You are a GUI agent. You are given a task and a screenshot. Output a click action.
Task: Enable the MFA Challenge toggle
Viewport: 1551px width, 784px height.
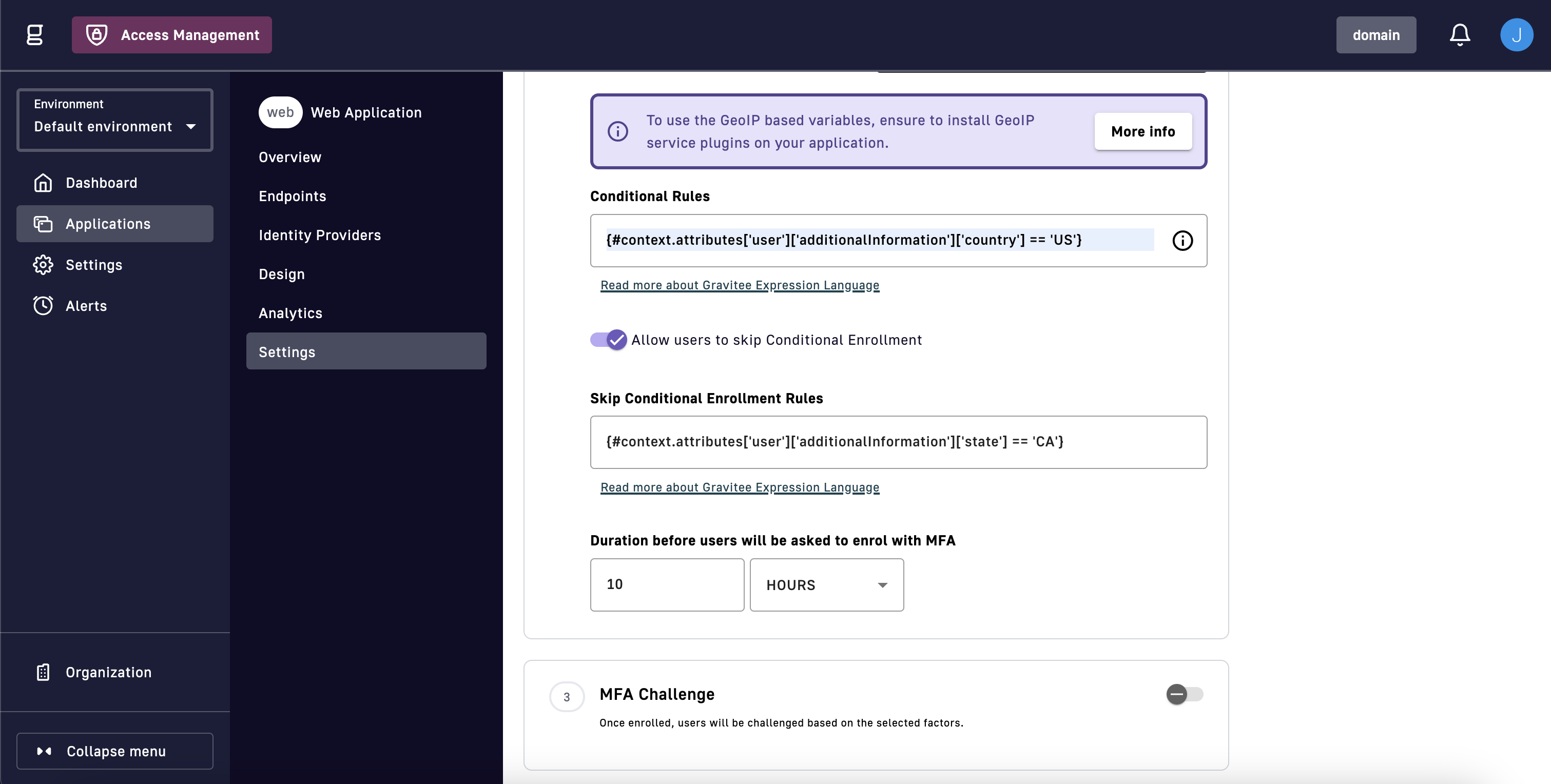click(1184, 694)
